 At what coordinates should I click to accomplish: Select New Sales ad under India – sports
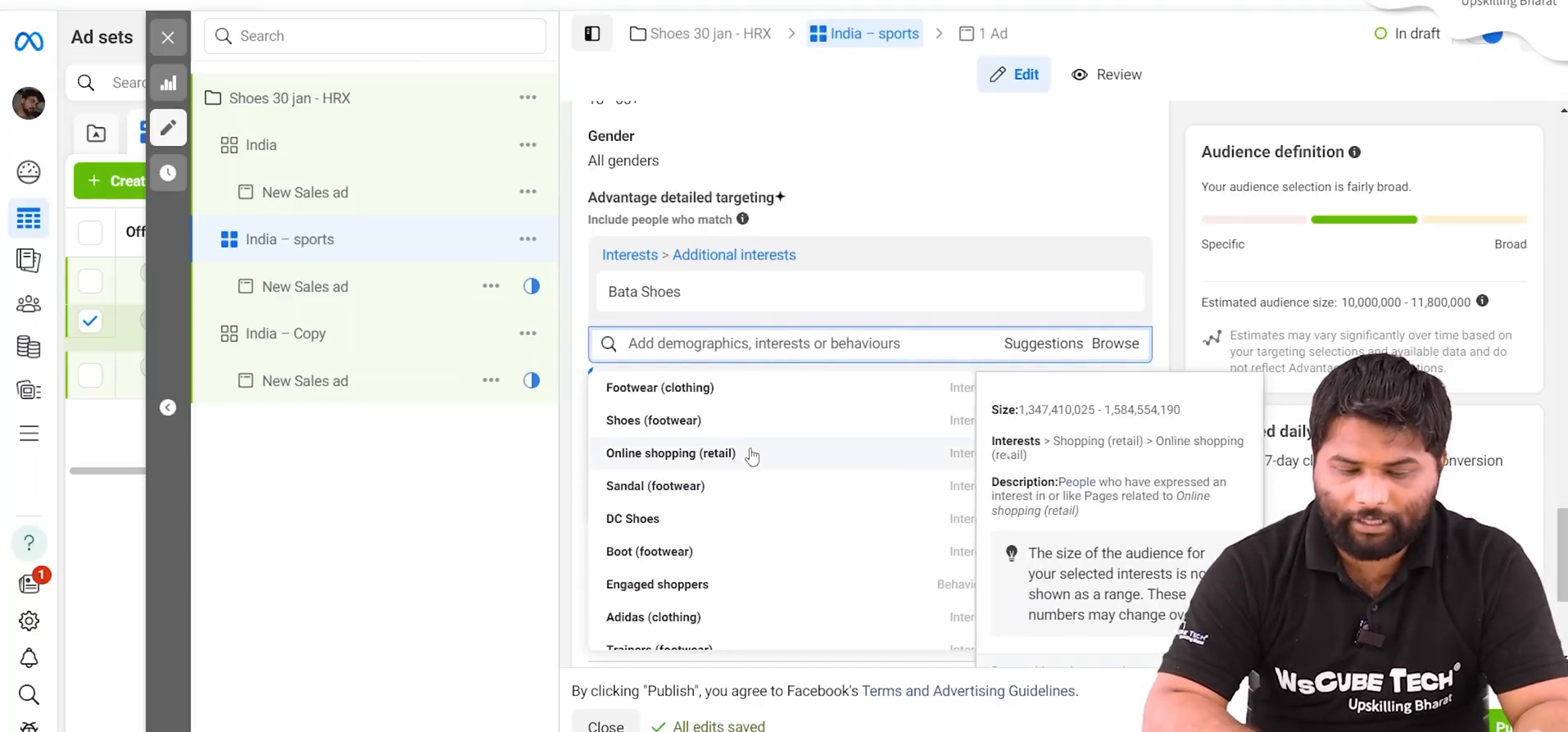(305, 287)
